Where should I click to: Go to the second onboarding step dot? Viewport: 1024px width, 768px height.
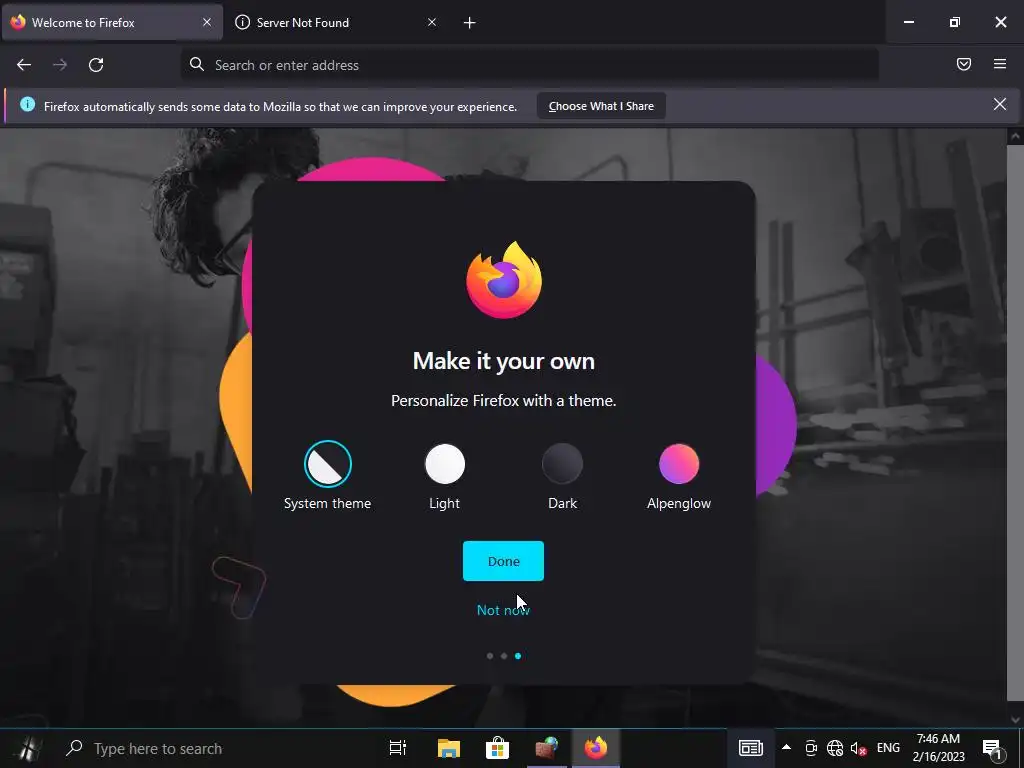point(504,656)
